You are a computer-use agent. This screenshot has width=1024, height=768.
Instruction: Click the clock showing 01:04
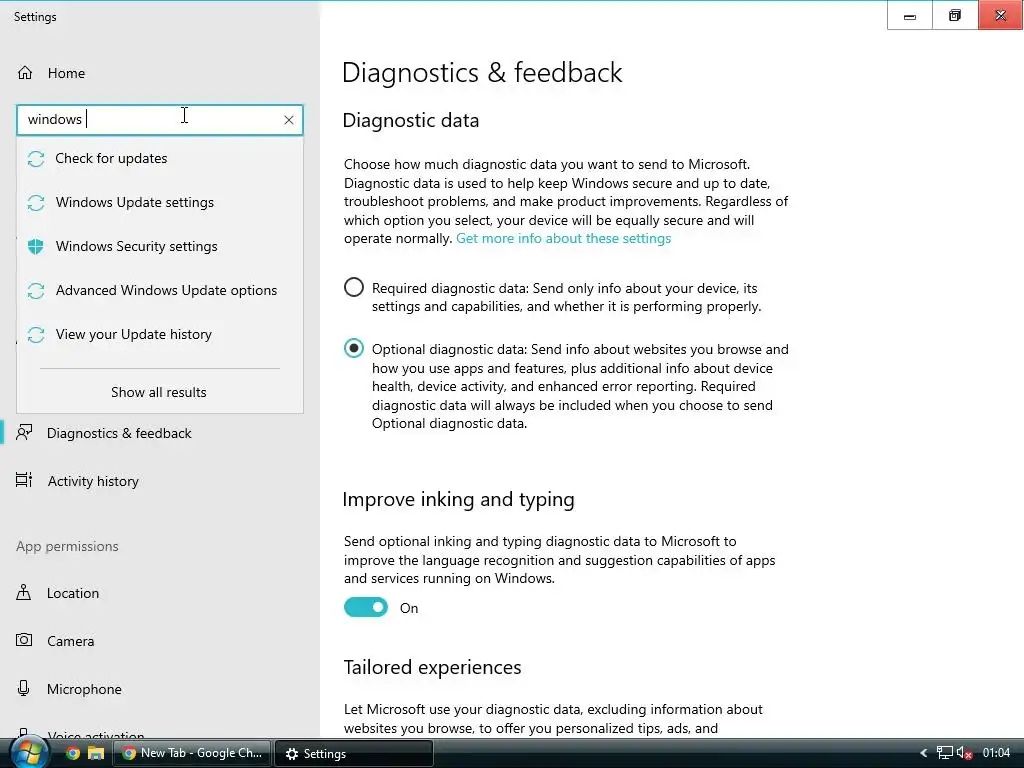(x=996, y=754)
